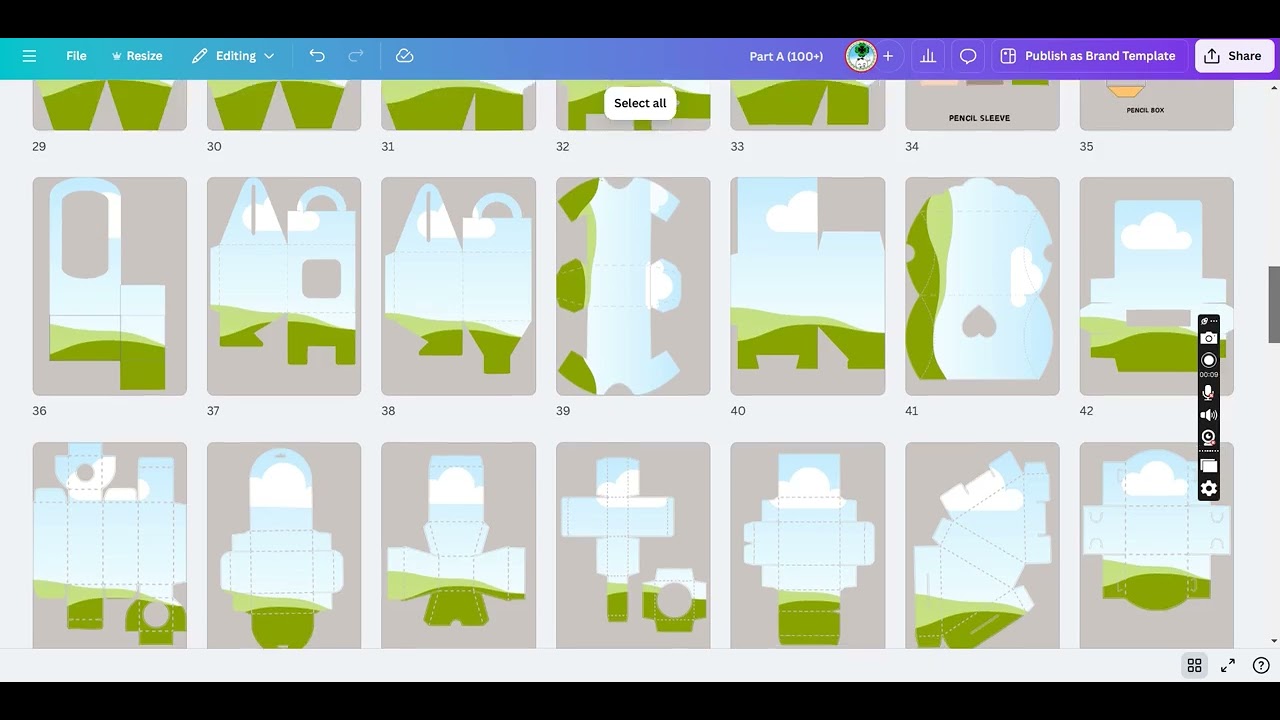Image resolution: width=1280 pixels, height=720 pixels.
Task: Click the Share button
Action: point(1233,56)
